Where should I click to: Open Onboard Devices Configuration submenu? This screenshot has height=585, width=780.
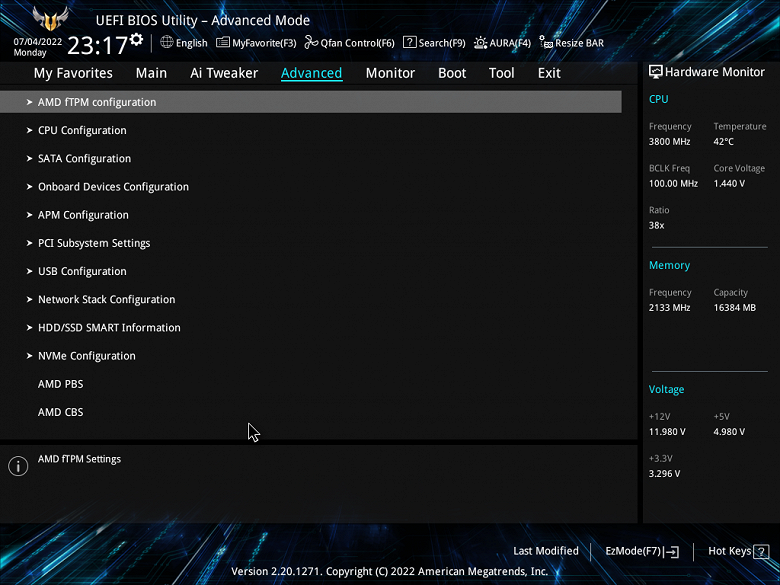click(x=113, y=187)
